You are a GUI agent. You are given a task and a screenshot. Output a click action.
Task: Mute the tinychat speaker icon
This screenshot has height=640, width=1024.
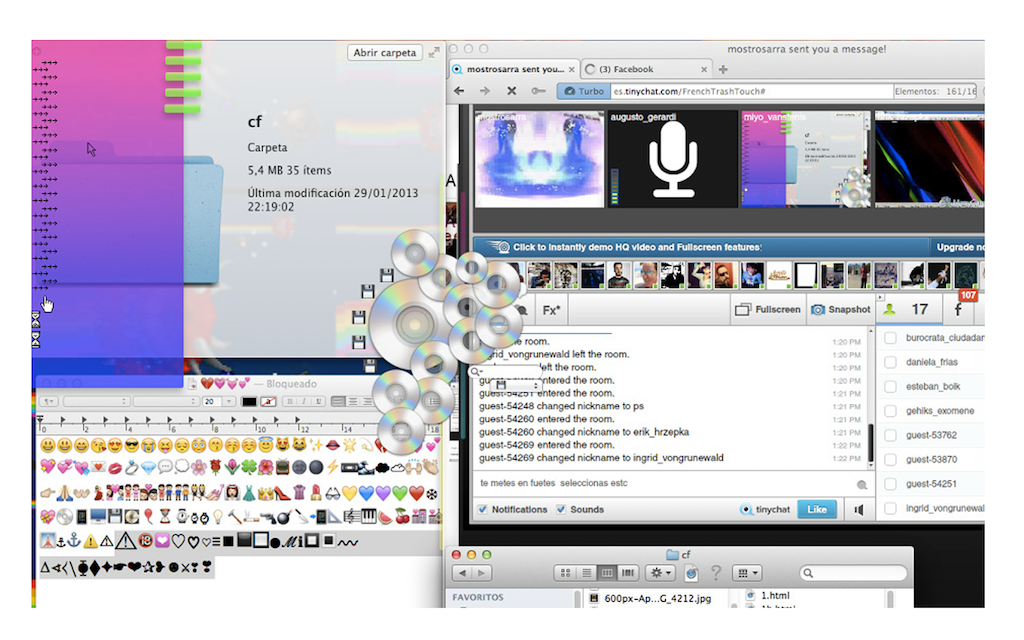click(859, 509)
